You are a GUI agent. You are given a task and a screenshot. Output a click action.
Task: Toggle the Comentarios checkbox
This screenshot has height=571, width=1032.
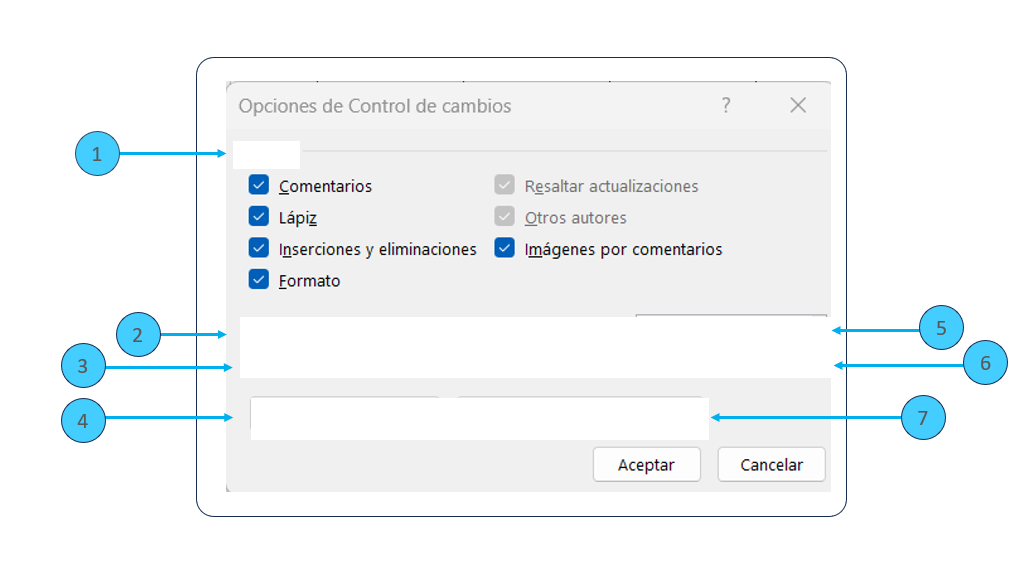click(259, 185)
